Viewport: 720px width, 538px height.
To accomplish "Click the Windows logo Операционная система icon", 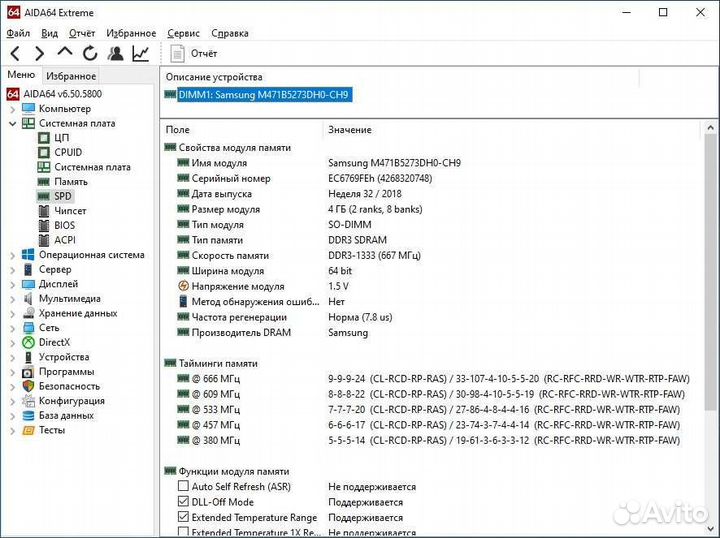I will [28, 255].
